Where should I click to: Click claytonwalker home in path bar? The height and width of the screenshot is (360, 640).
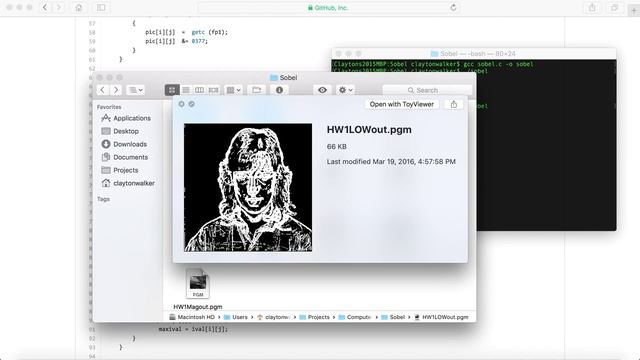(273, 317)
